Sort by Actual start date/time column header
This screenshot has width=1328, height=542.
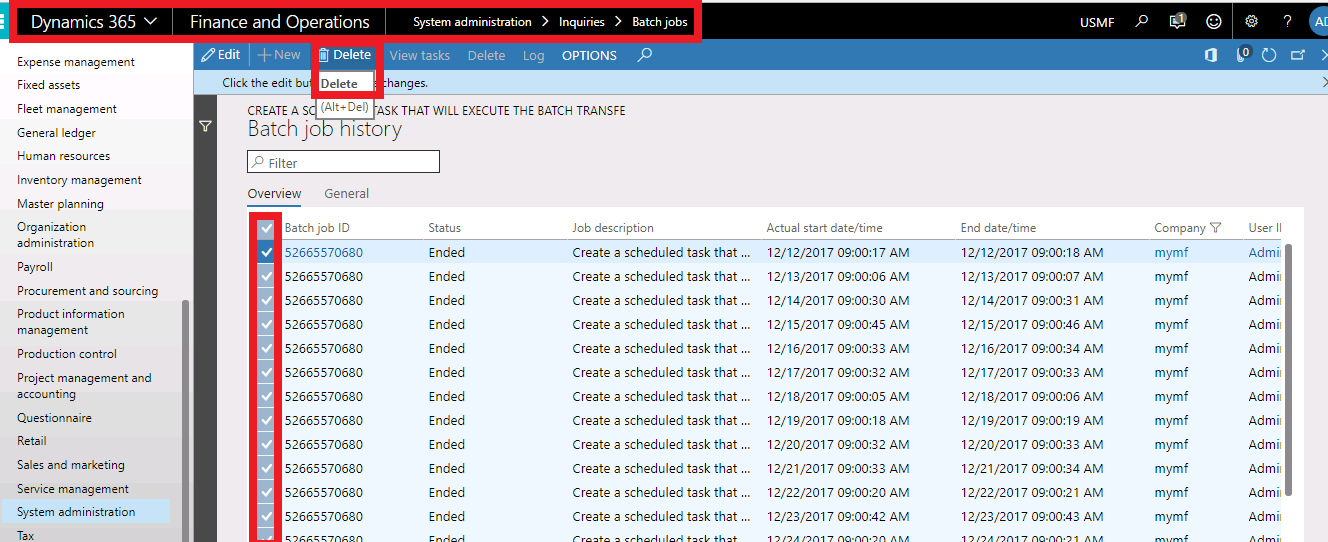point(825,228)
